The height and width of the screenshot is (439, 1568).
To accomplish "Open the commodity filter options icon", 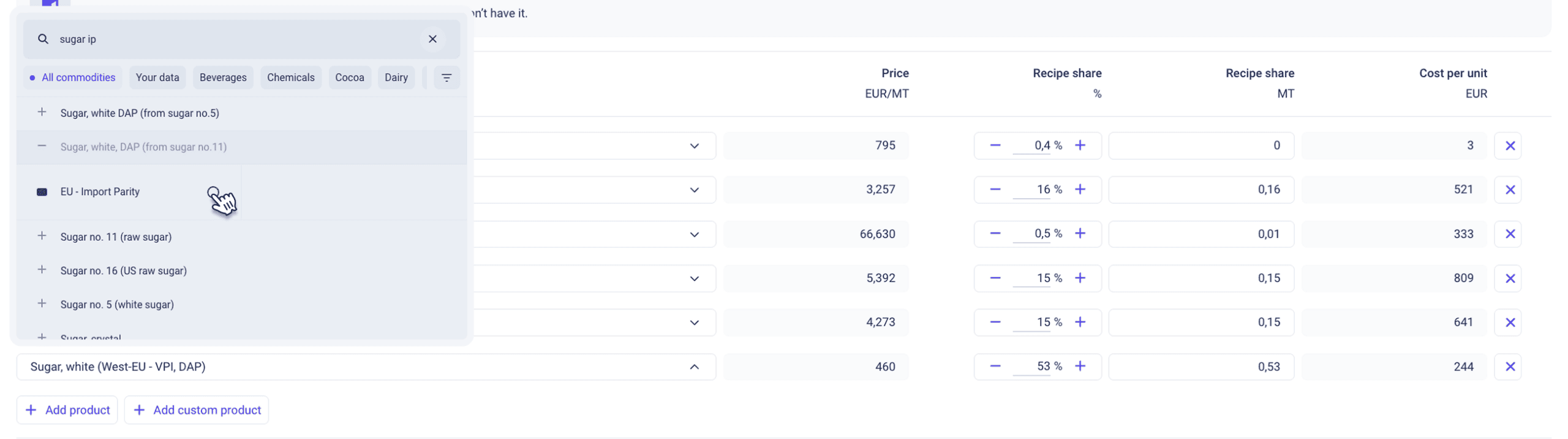I will [446, 78].
